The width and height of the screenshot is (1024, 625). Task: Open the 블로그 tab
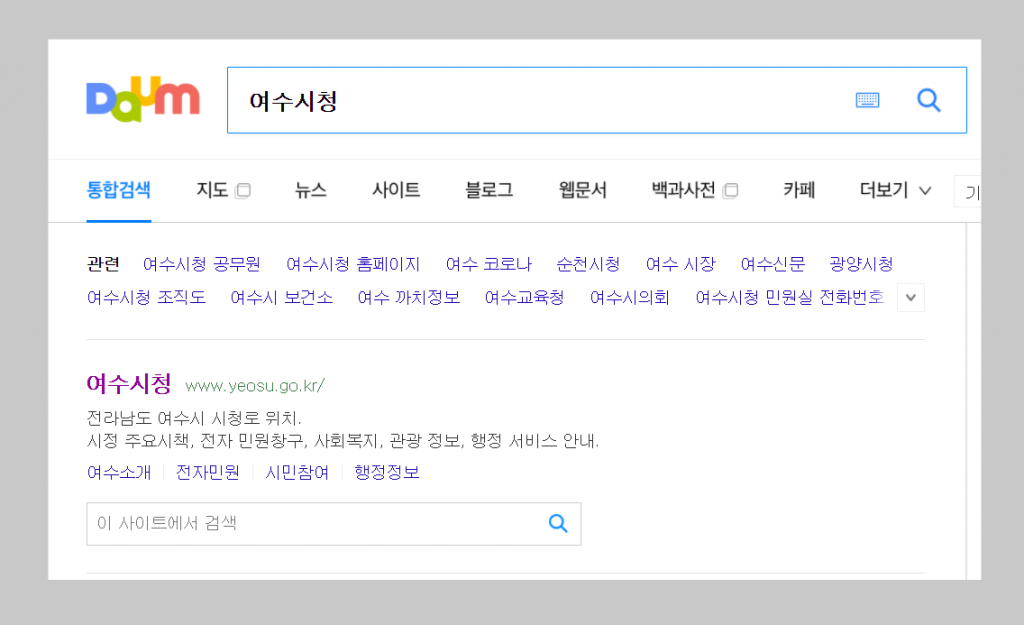coord(489,190)
